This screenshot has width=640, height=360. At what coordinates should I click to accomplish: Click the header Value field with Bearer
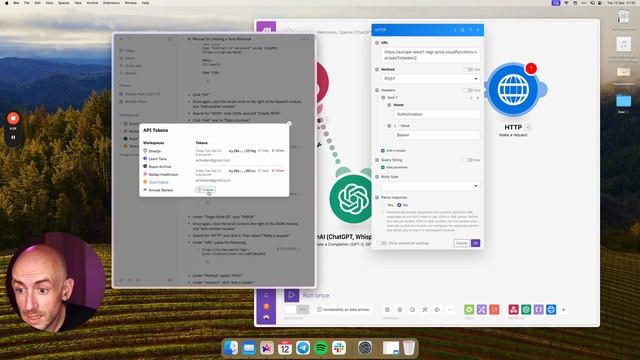click(x=437, y=135)
